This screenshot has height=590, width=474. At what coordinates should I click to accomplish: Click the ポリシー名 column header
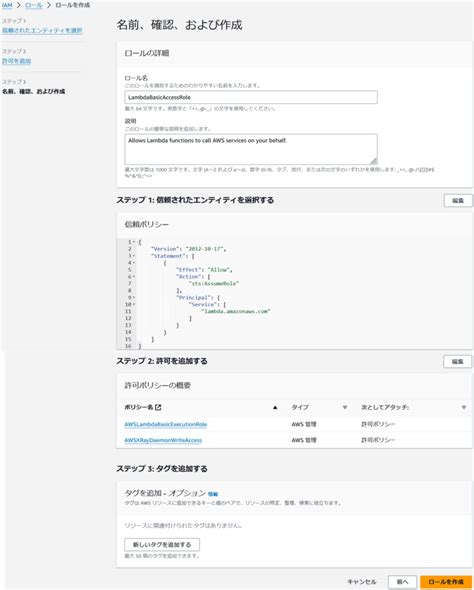[x=138, y=407]
